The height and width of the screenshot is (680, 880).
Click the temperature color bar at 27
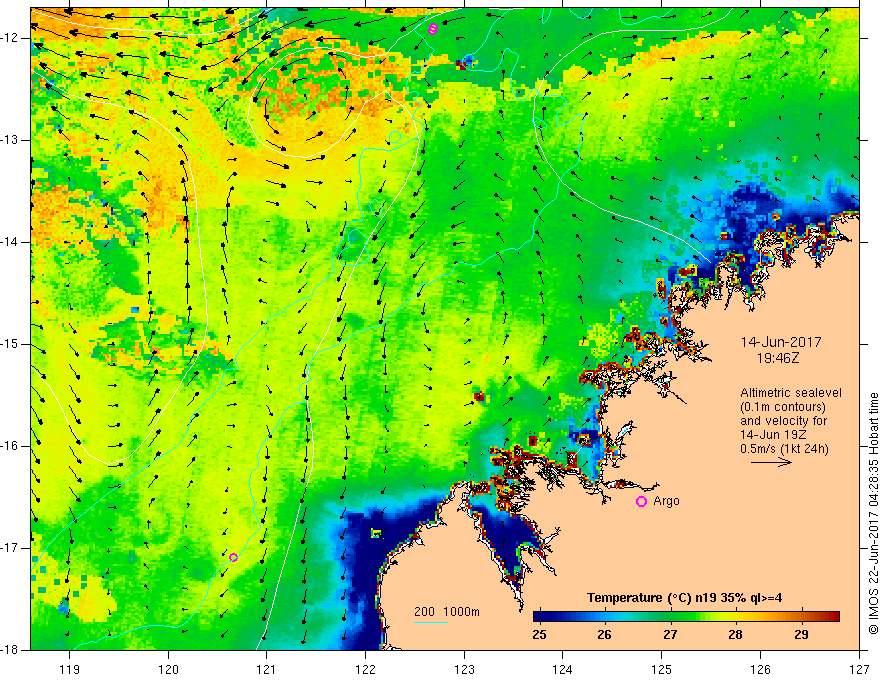(670, 617)
